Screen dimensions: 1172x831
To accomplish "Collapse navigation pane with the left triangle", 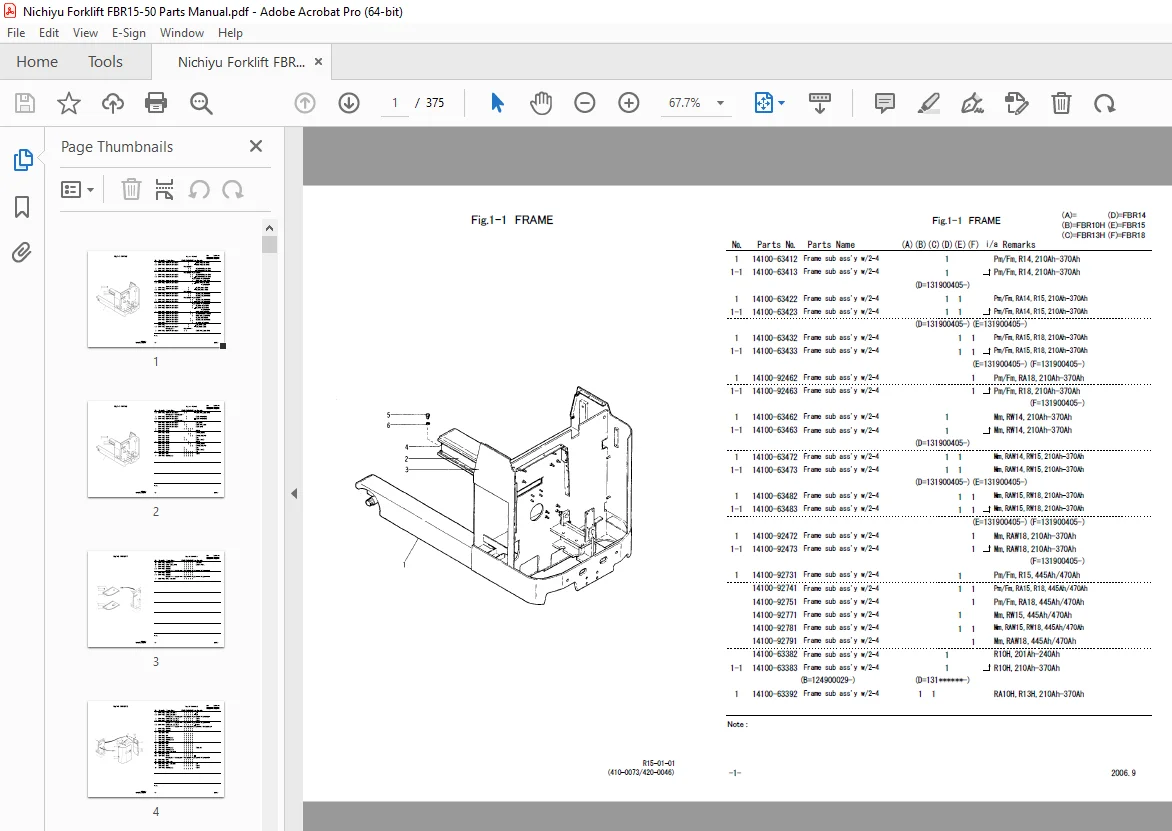I will click(x=294, y=493).
